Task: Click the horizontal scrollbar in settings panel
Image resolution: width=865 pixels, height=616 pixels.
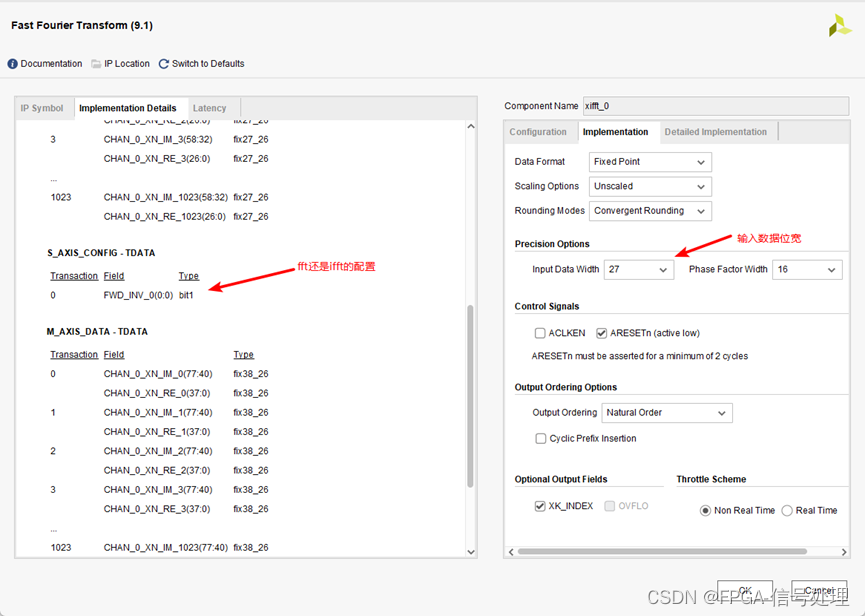Action: click(x=662, y=551)
